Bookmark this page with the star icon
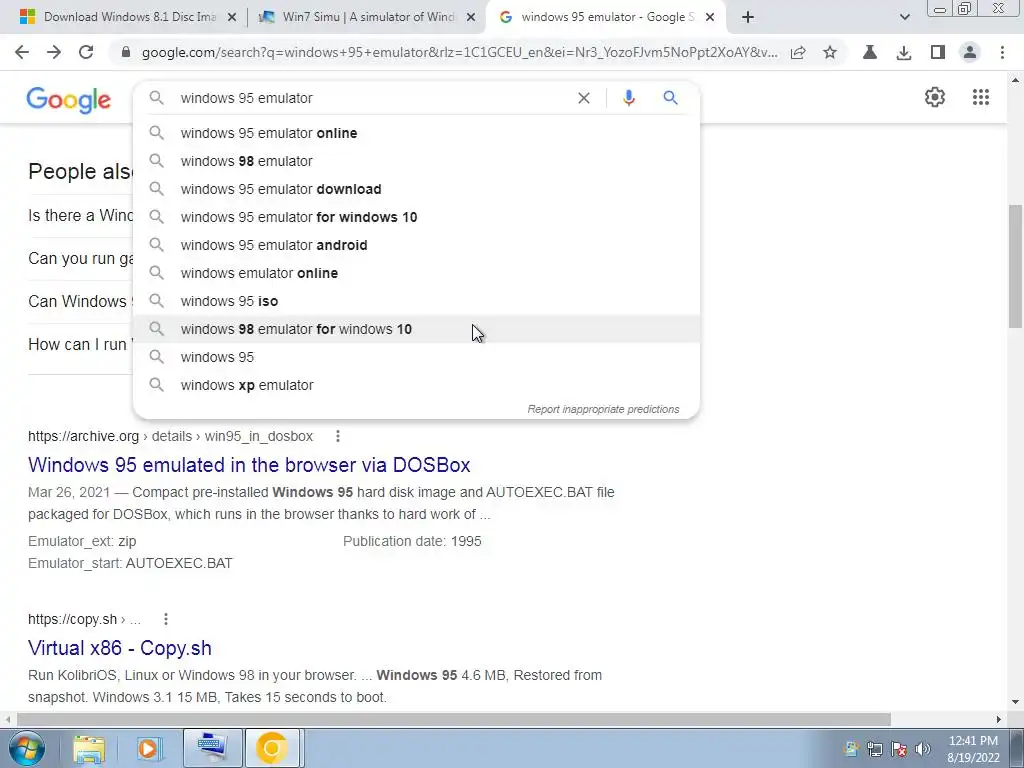 tap(830, 52)
